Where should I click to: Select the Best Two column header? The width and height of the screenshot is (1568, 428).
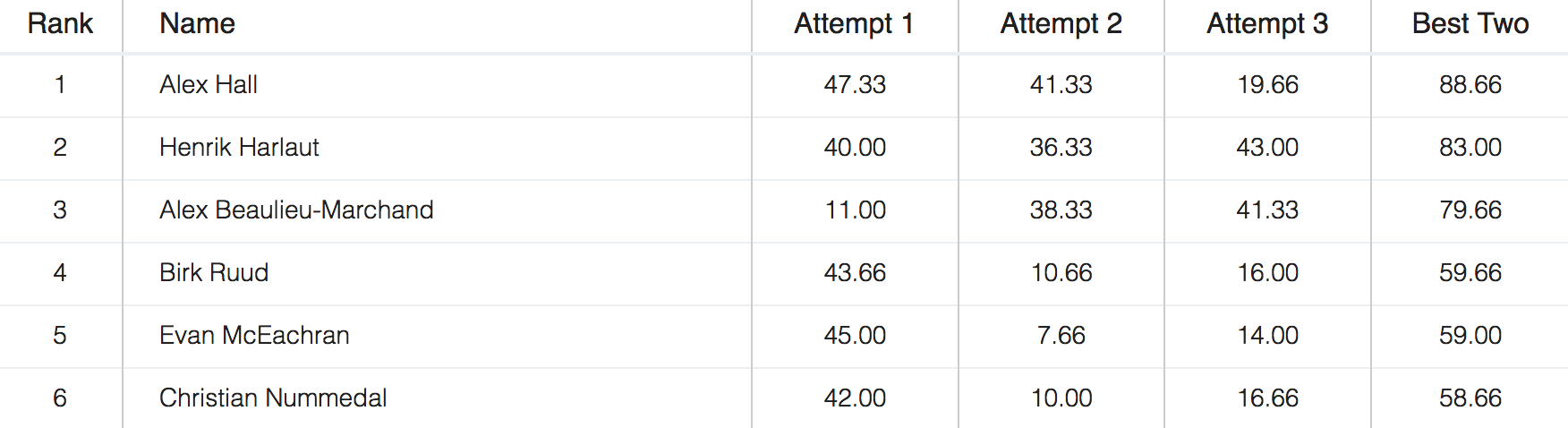pyautogui.click(x=1470, y=24)
